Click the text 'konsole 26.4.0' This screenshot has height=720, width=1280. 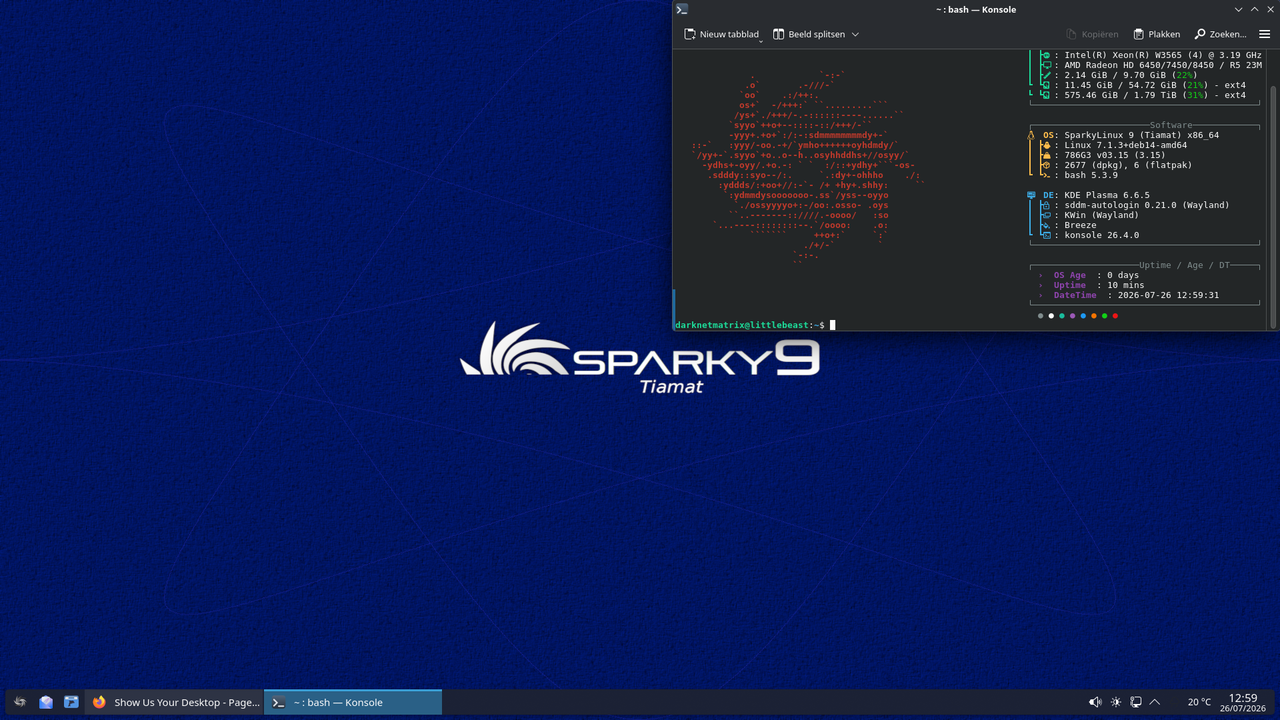[1101, 235]
